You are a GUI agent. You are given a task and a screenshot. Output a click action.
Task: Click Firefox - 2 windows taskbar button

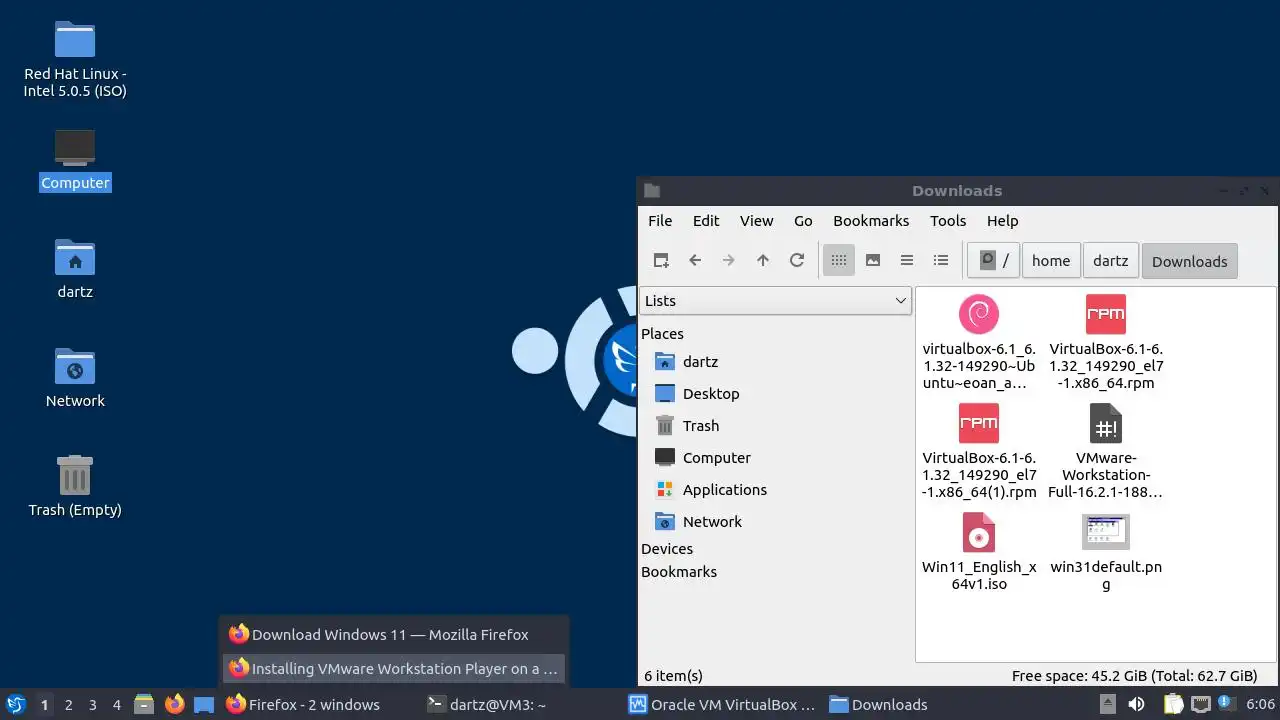coord(320,704)
